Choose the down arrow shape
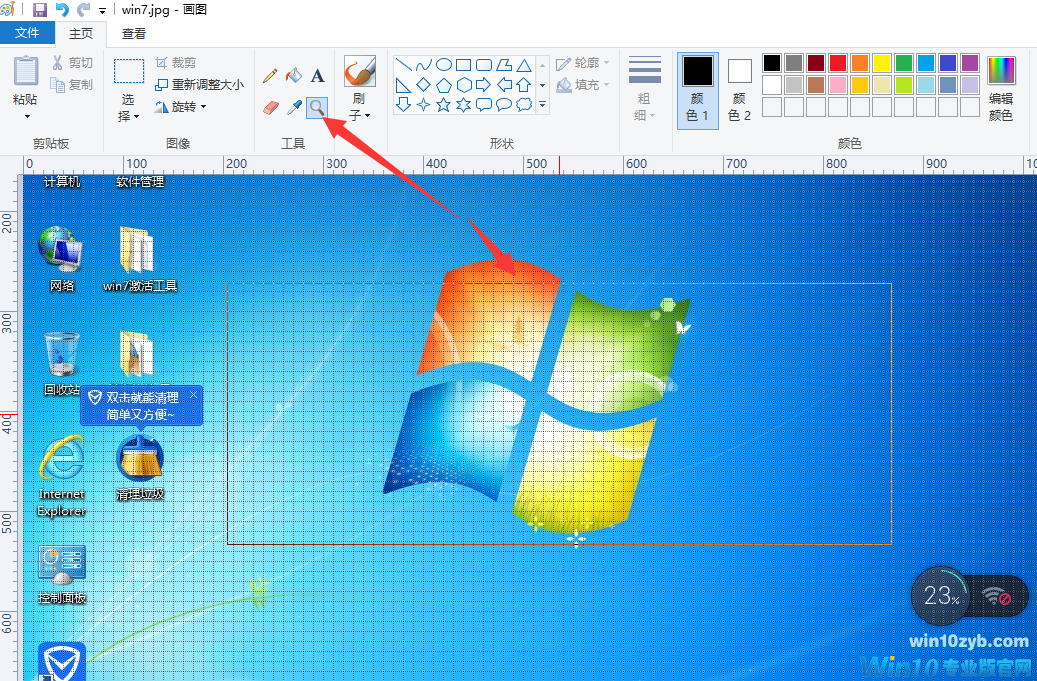This screenshot has width=1037, height=681. click(x=403, y=104)
